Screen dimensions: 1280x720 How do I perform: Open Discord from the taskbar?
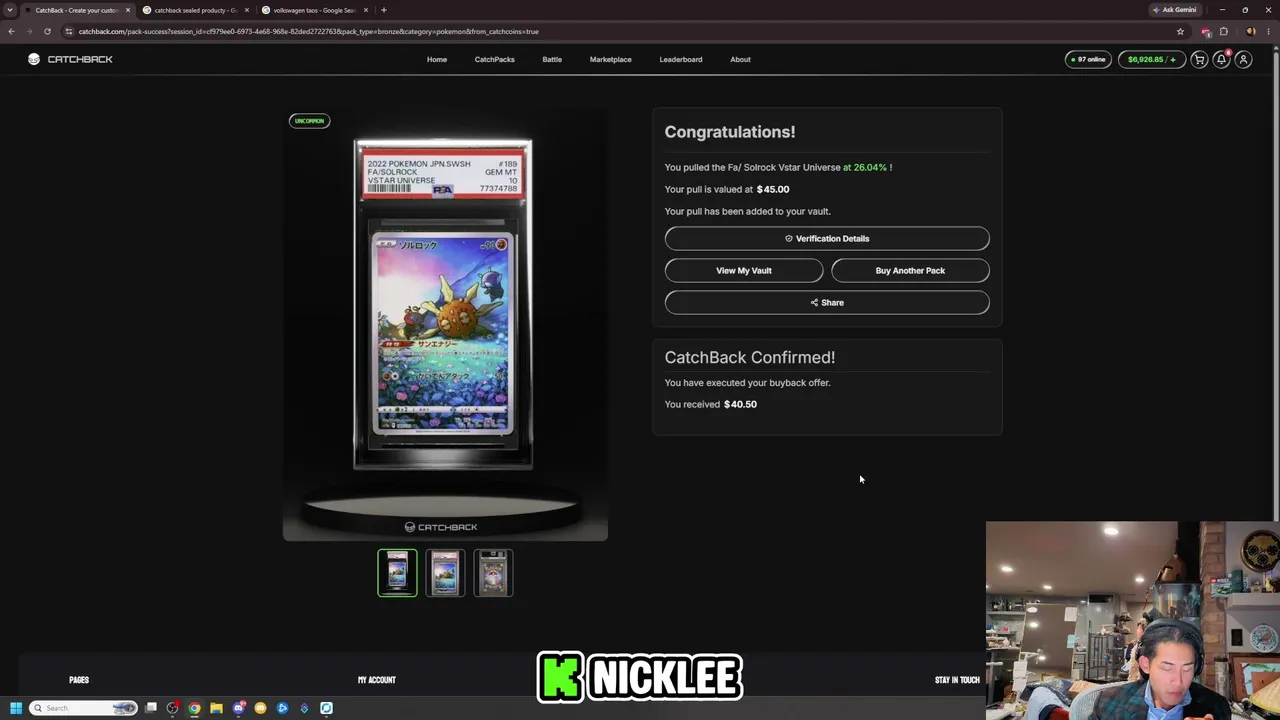tap(239, 708)
